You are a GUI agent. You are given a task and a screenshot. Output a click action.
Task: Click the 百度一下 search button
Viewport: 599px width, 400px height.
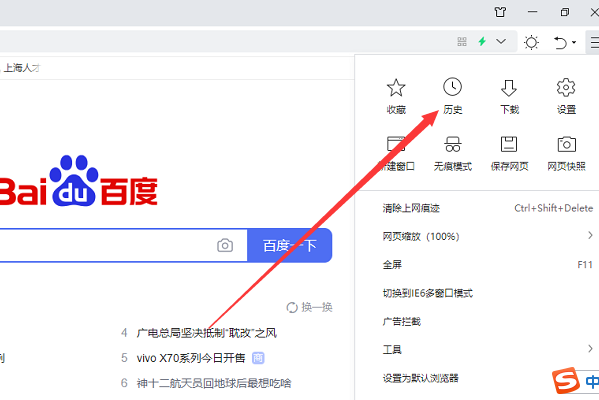click(x=290, y=245)
